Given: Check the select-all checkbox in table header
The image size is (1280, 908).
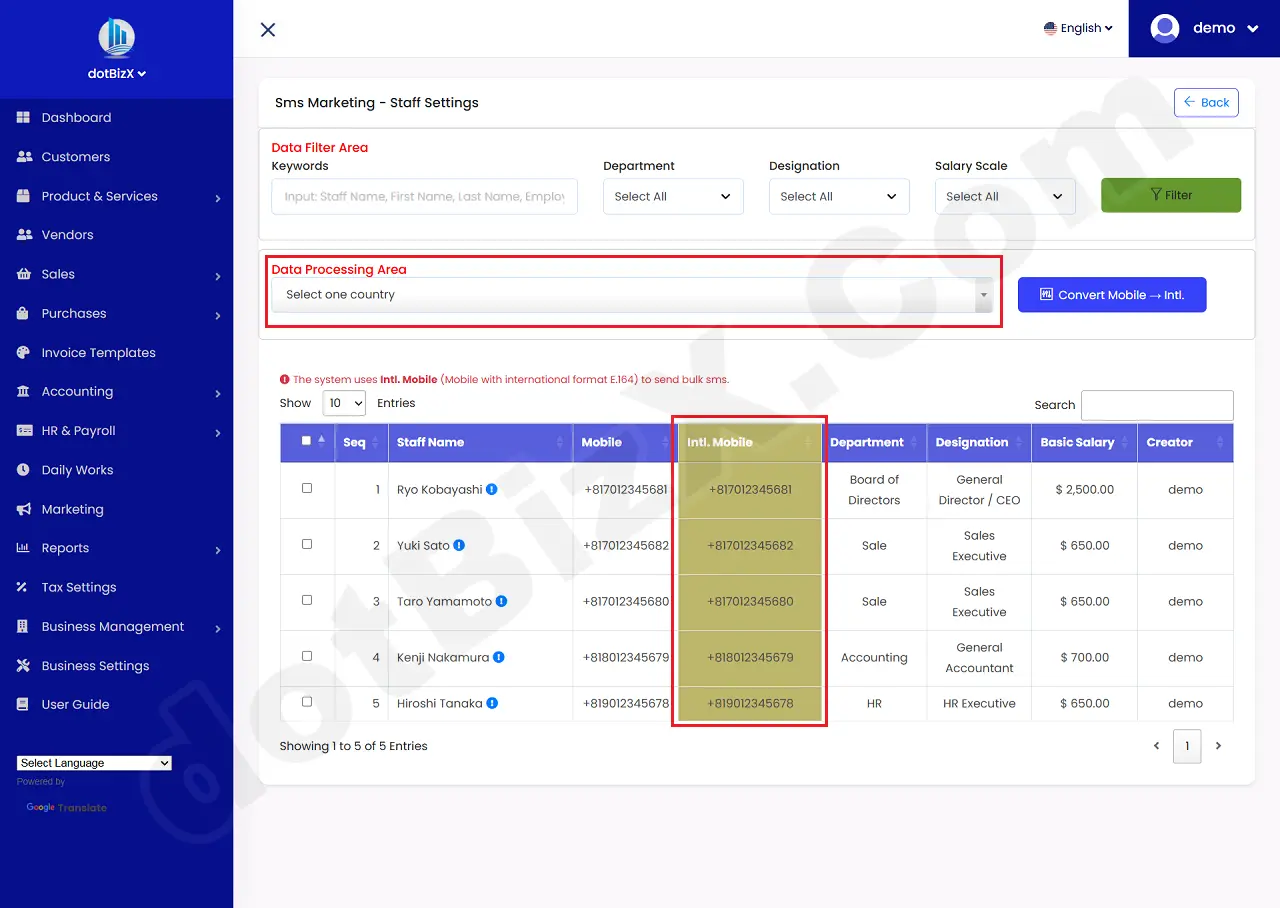Looking at the screenshot, I should pyautogui.click(x=307, y=441).
